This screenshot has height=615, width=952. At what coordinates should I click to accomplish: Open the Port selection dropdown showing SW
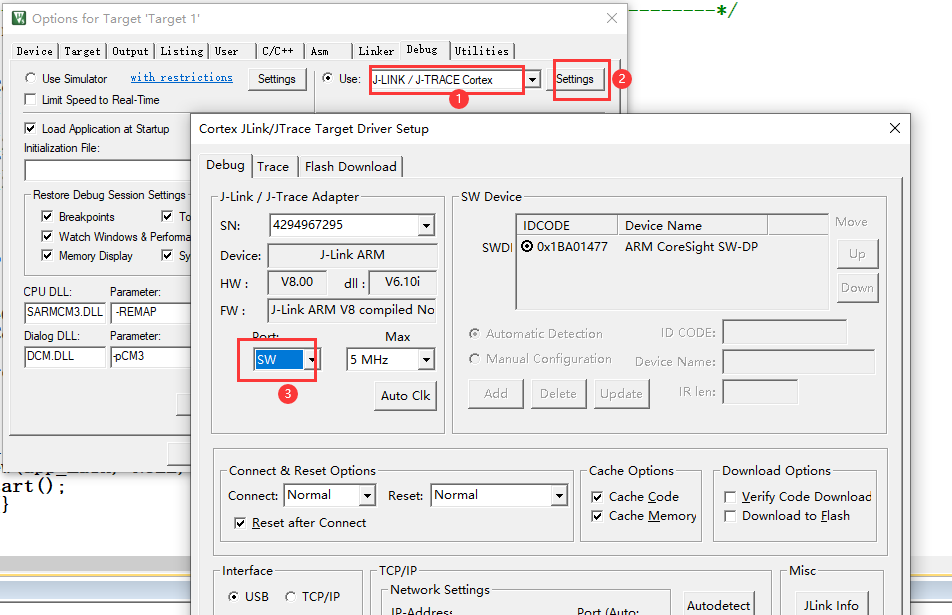click(x=309, y=359)
